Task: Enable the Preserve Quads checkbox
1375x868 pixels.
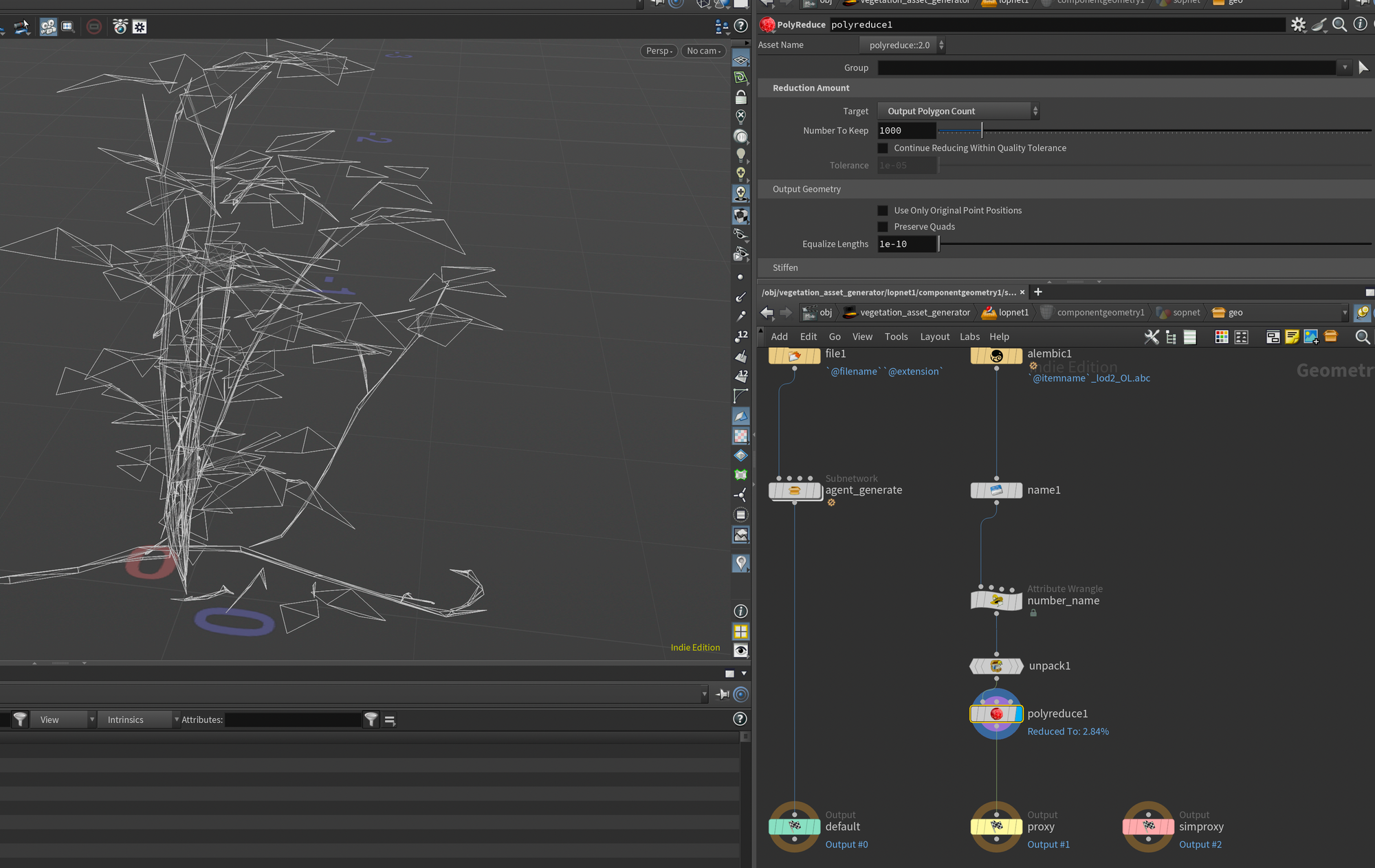Action: (883, 227)
